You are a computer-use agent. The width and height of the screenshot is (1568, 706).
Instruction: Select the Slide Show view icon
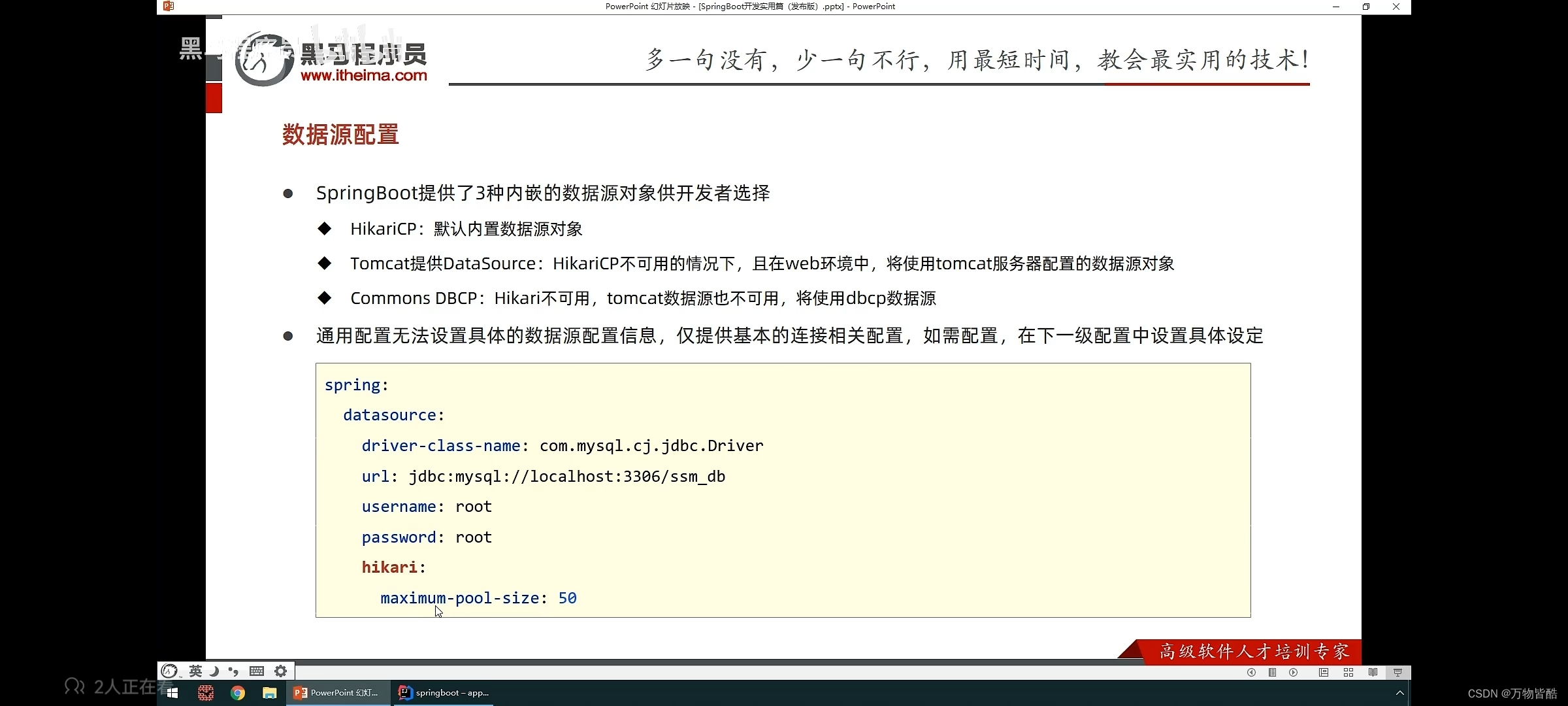tap(1397, 672)
